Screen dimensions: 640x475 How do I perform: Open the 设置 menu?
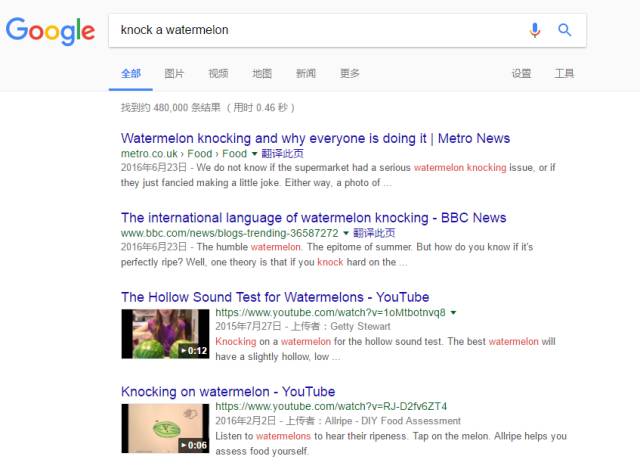(x=521, y=73)
